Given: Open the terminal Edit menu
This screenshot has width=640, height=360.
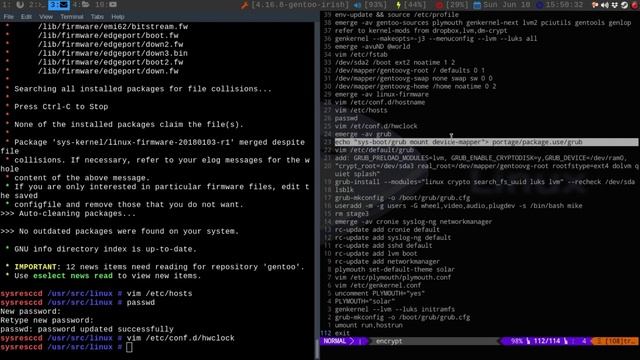Looking at the screenshot, I should pos(26,17).
